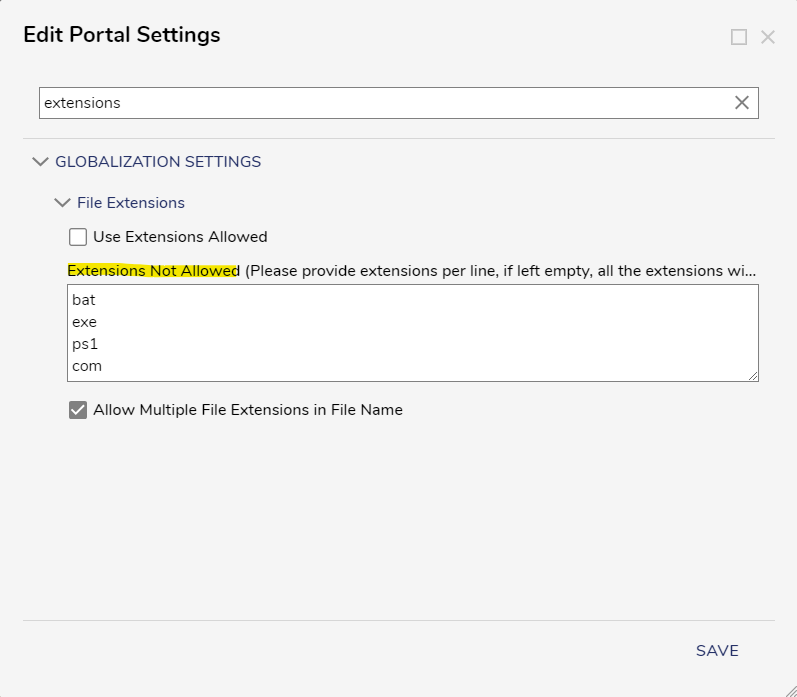
Task: Collapse the Globalization Settings chevron
Action: [x=40, y=162]
